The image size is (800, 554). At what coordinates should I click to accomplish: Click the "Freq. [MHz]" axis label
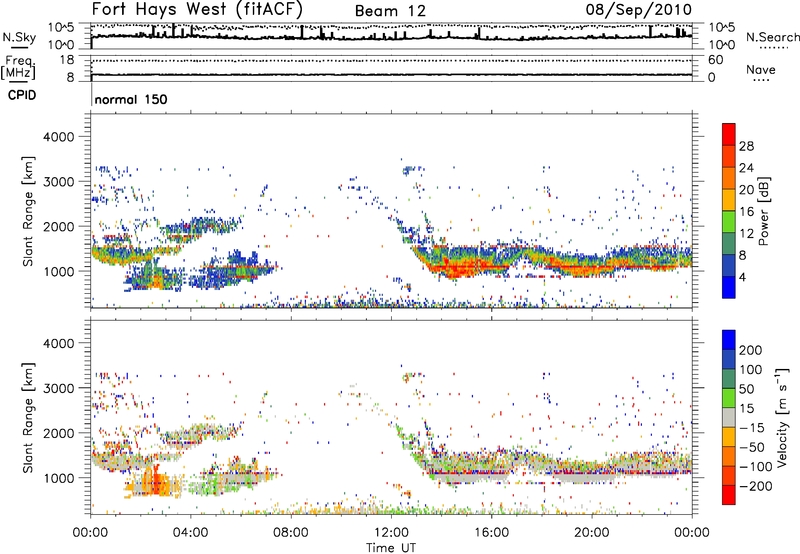(19, 67)
